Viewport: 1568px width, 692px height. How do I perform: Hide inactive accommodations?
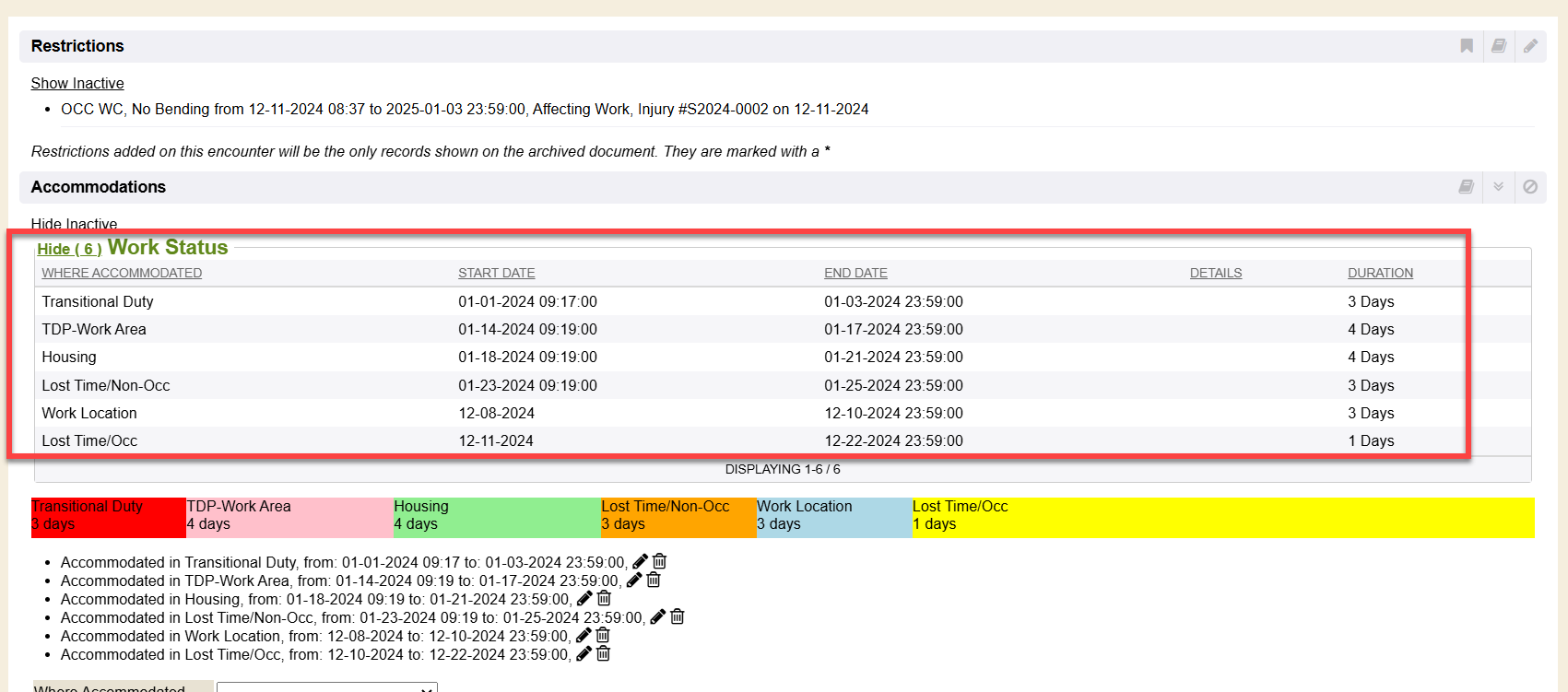tap(74, 224)
